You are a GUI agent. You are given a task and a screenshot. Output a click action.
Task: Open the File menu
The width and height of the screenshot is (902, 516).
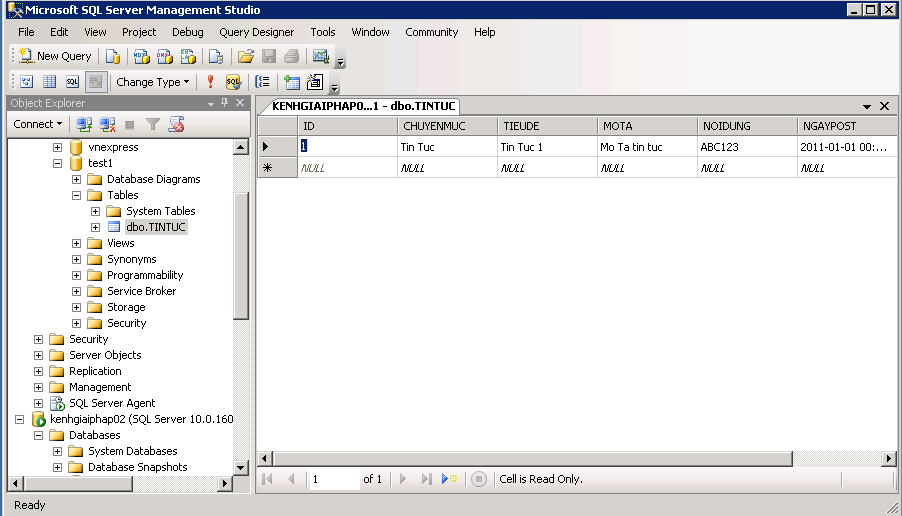coord(26,32)
